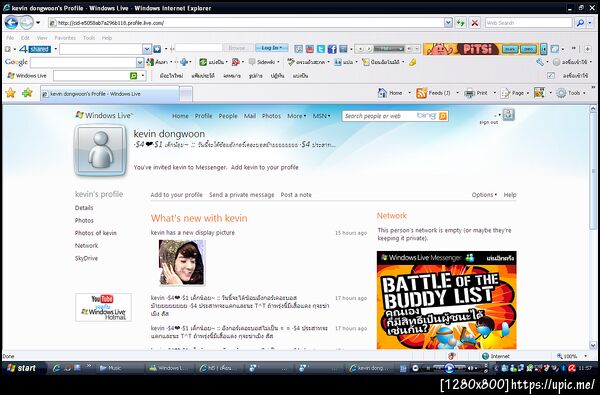Open Network in profile sidebar

click(86, 246)
